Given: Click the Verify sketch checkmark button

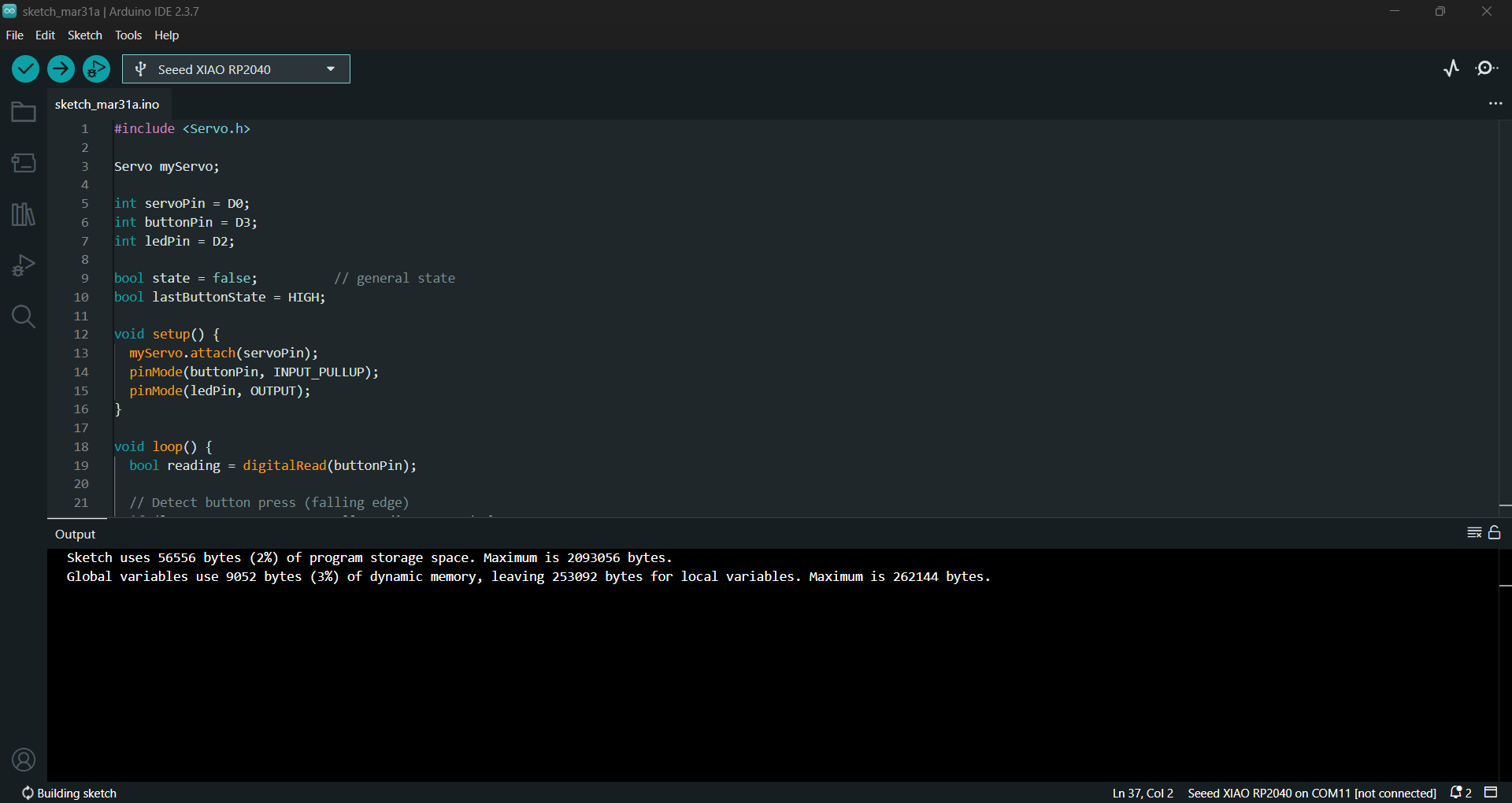Looking at the screenshot, I should [x=25, y=69].
